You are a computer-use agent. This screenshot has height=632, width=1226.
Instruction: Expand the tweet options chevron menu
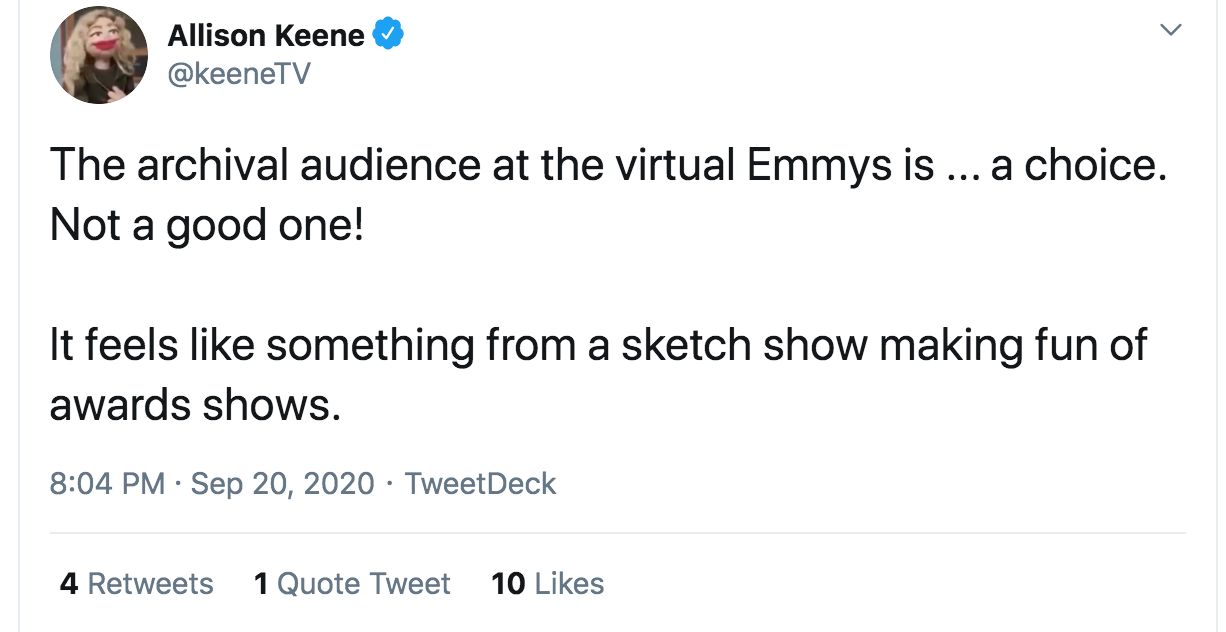coord(1169,31)
